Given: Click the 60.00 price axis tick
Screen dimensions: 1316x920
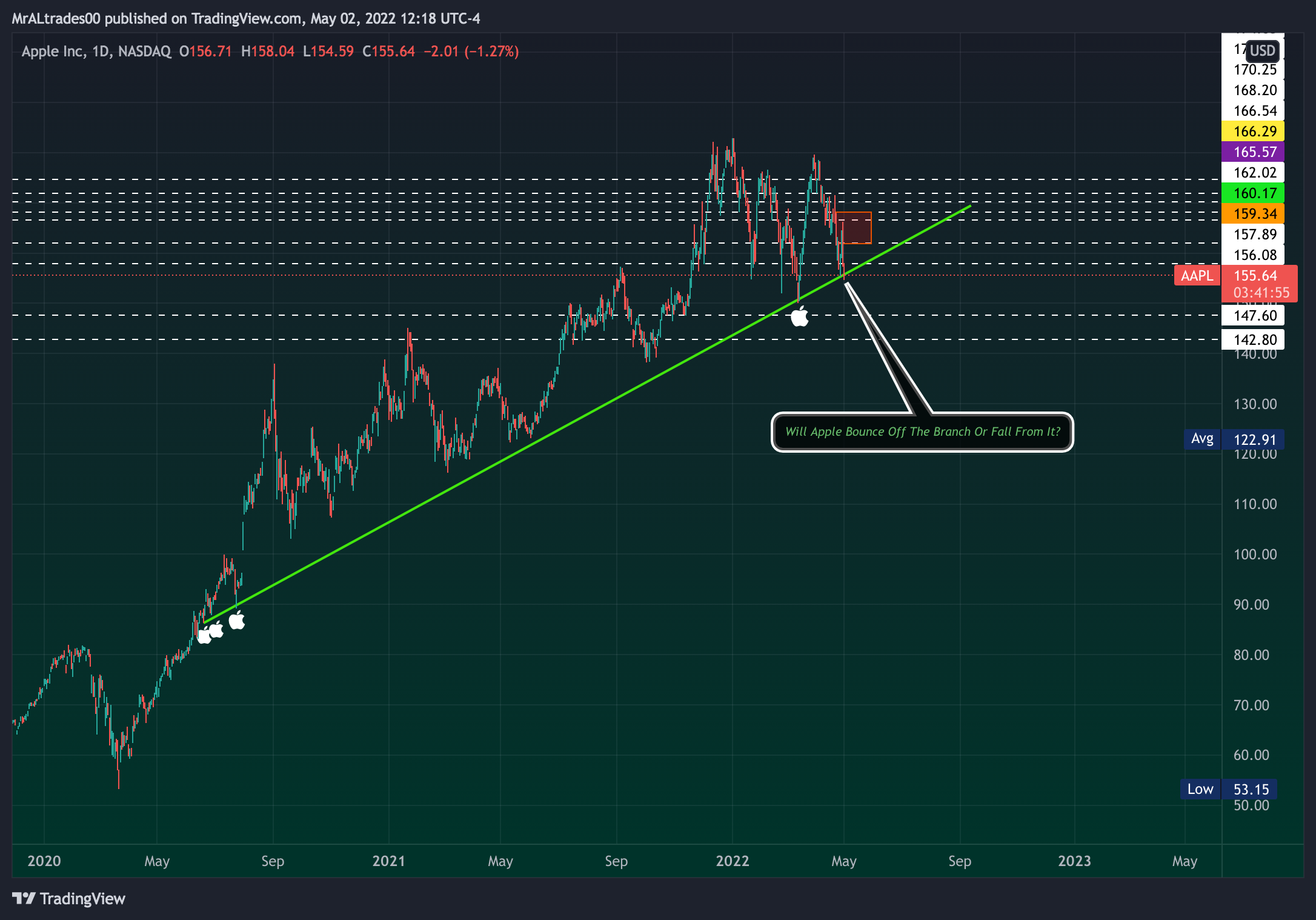Looking at the screenshot, I should coord(1251,755).
